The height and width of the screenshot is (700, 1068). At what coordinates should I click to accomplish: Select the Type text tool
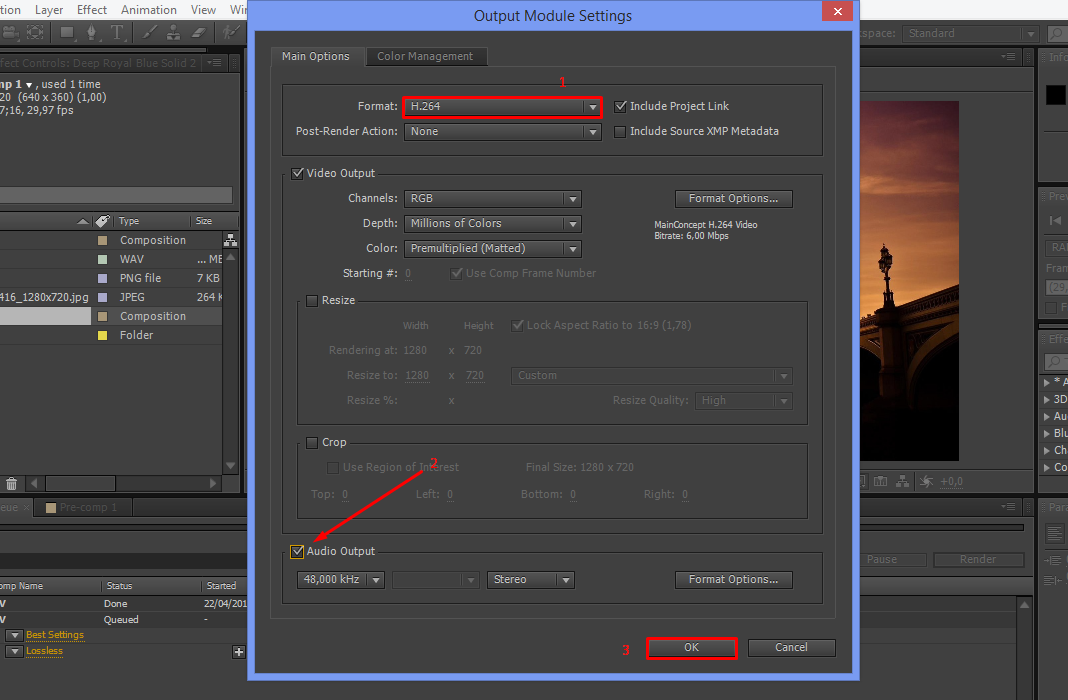point(117,32)
